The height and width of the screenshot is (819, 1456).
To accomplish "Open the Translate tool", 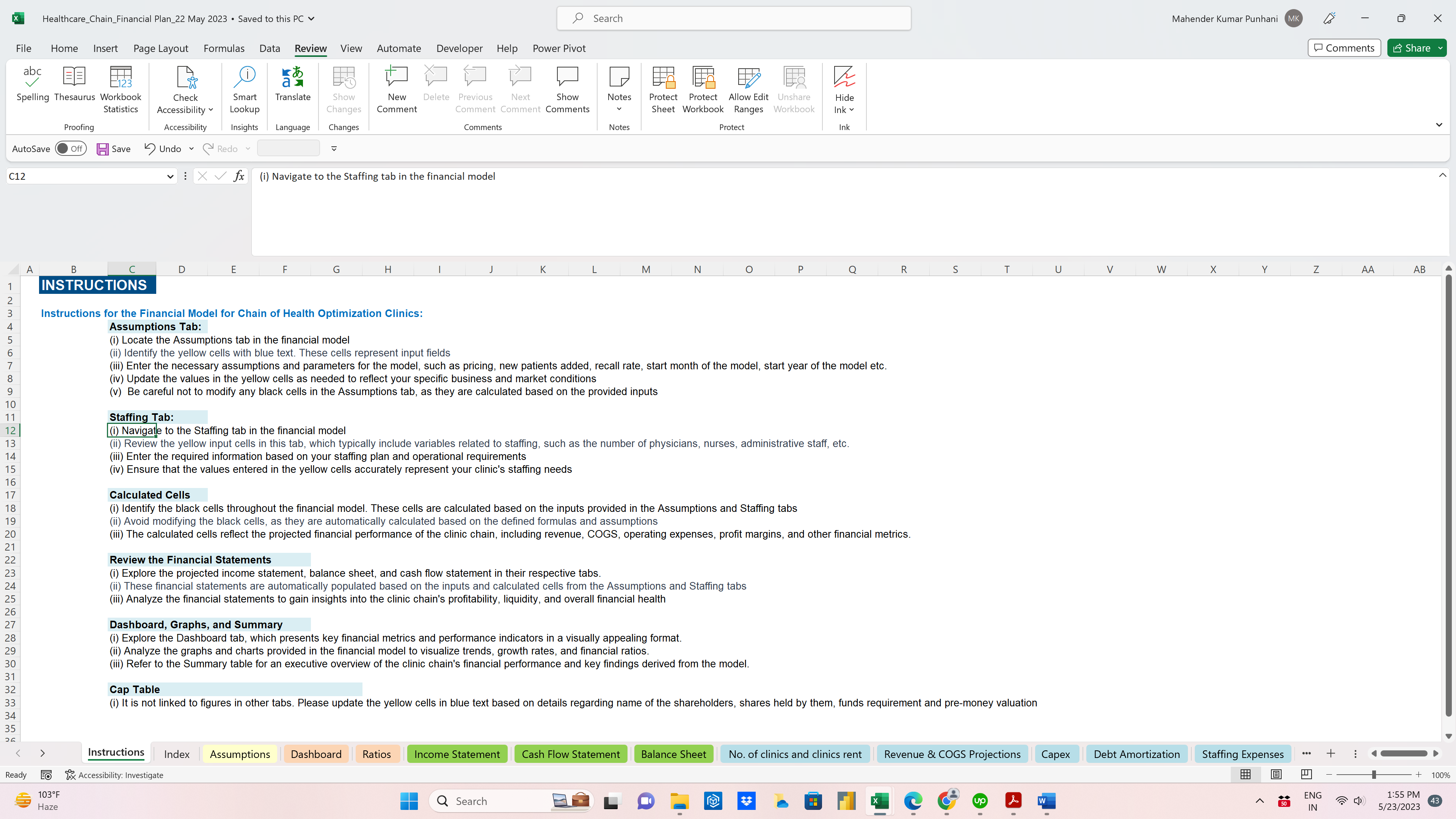I will pos(292,84).
